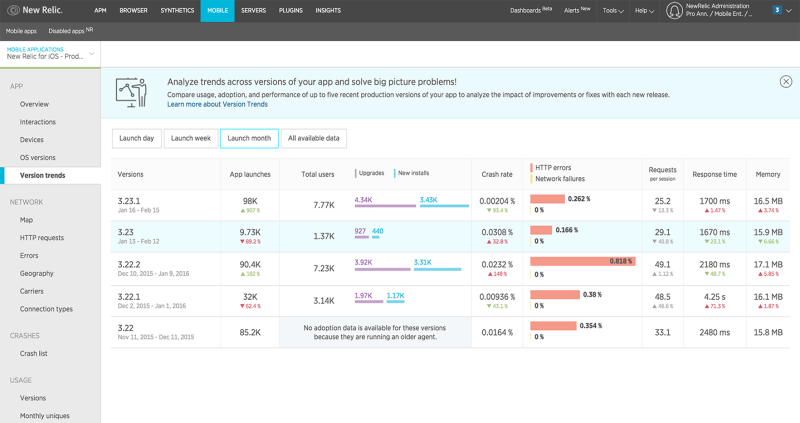Open Versions in Usage section
The image size is (800, 423).
(33, 398)
